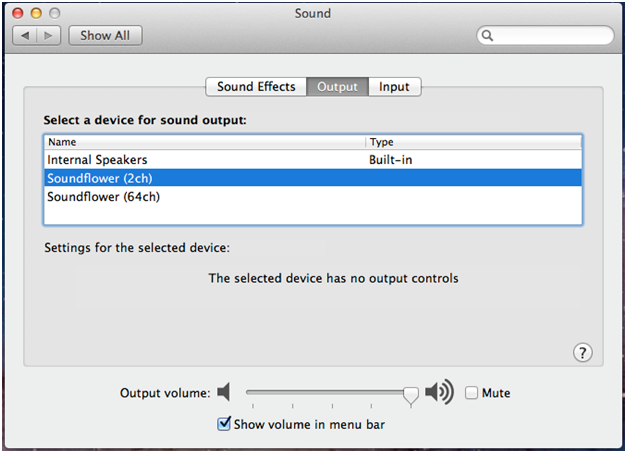
Task: Sort devices by Name column header
Action: (x=204, y=142)
